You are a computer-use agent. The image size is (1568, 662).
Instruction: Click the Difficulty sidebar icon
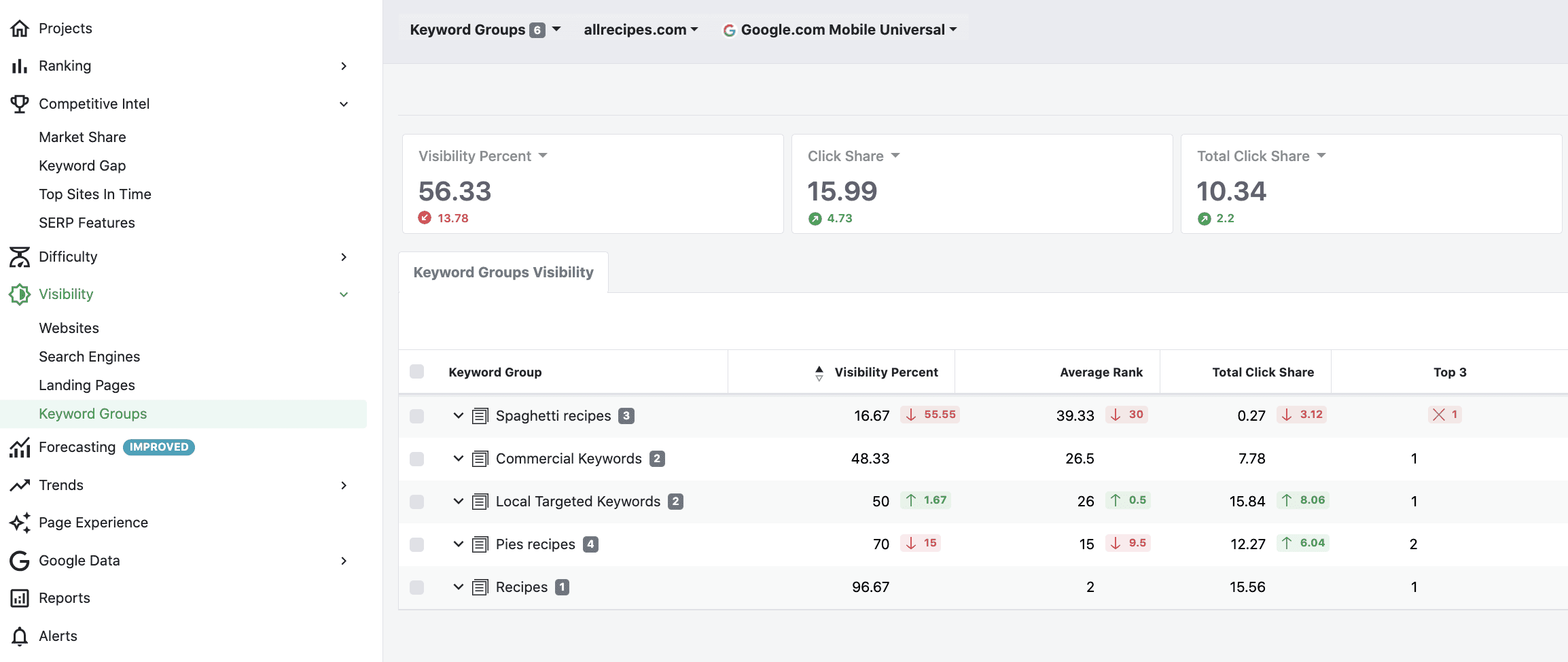pyautogui.click(x=20, y=257)
